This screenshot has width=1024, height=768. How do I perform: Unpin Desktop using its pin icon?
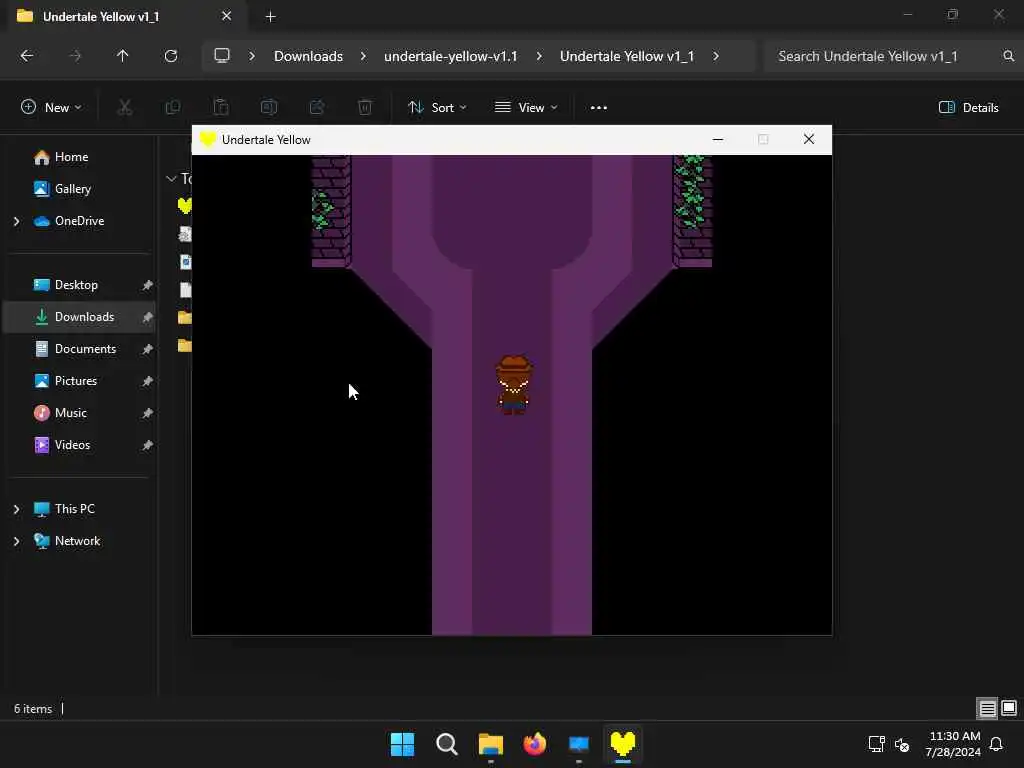point(148,285)
